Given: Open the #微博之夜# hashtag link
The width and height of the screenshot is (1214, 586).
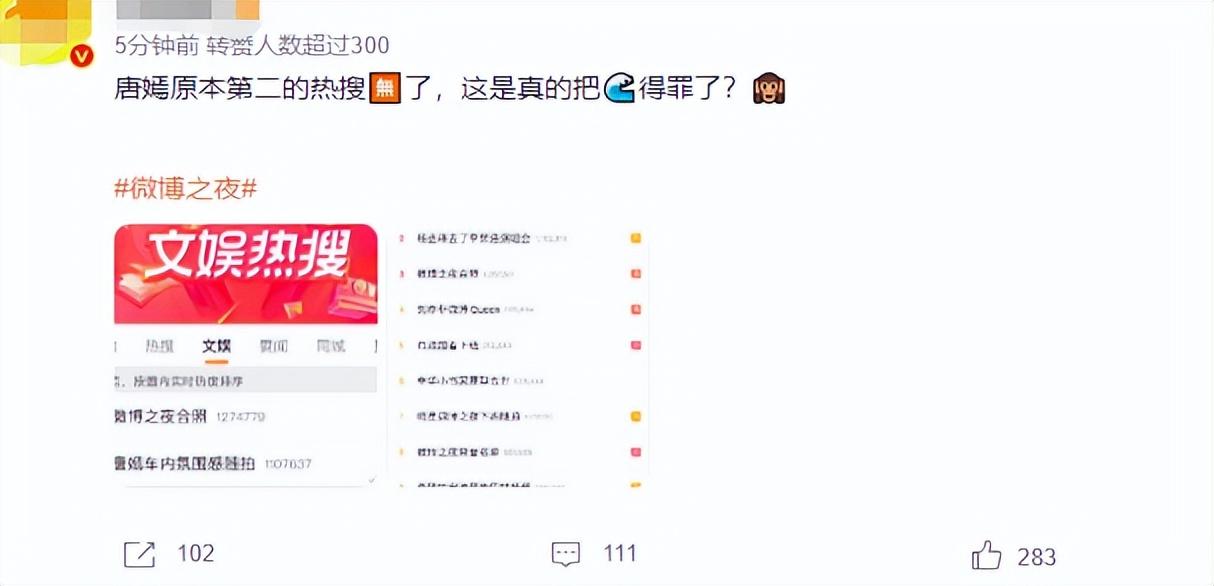Looking at the screenshot, I should [x=186, y=188].
